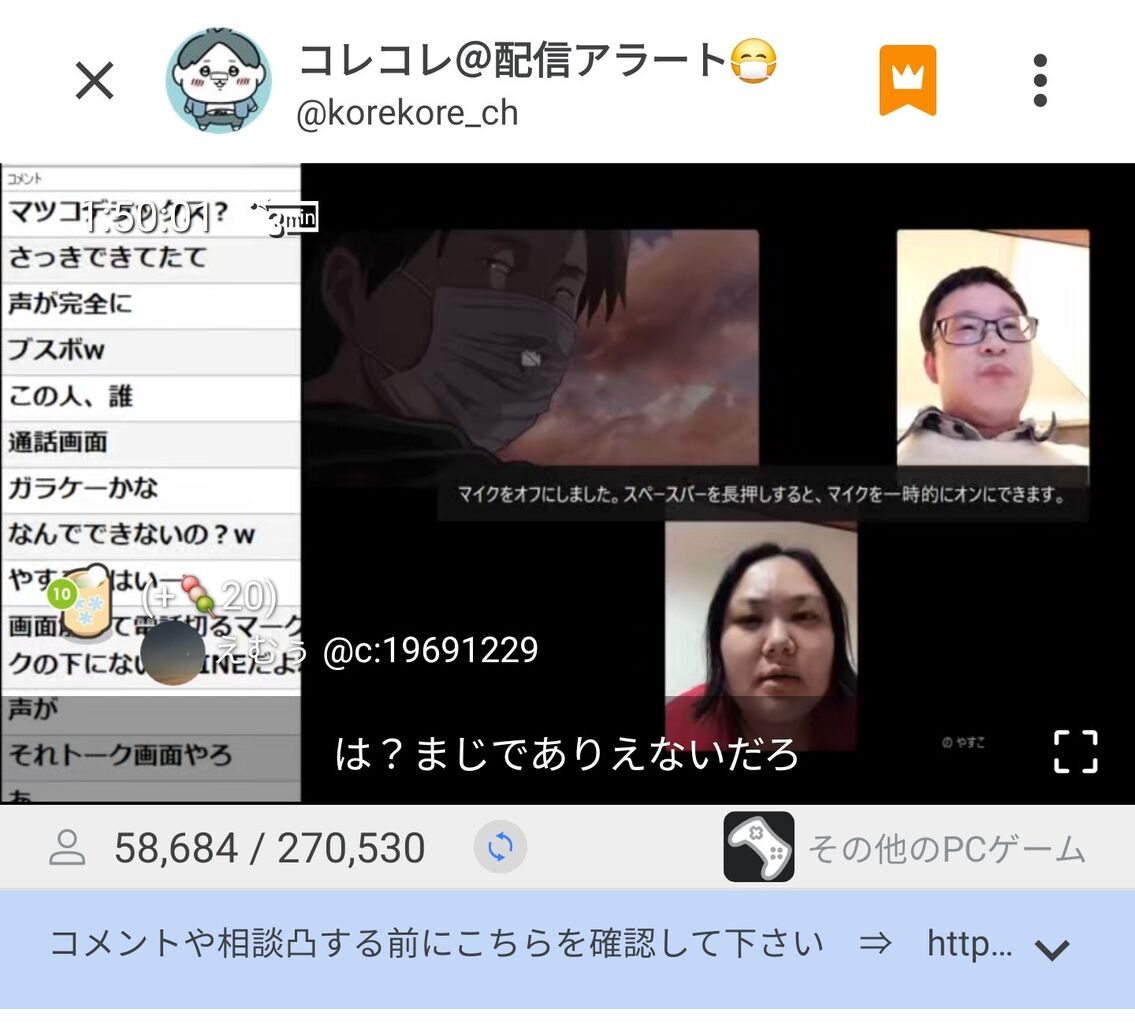
Task: Tap the @korekore_ch handle
Action: coord(408,113)
